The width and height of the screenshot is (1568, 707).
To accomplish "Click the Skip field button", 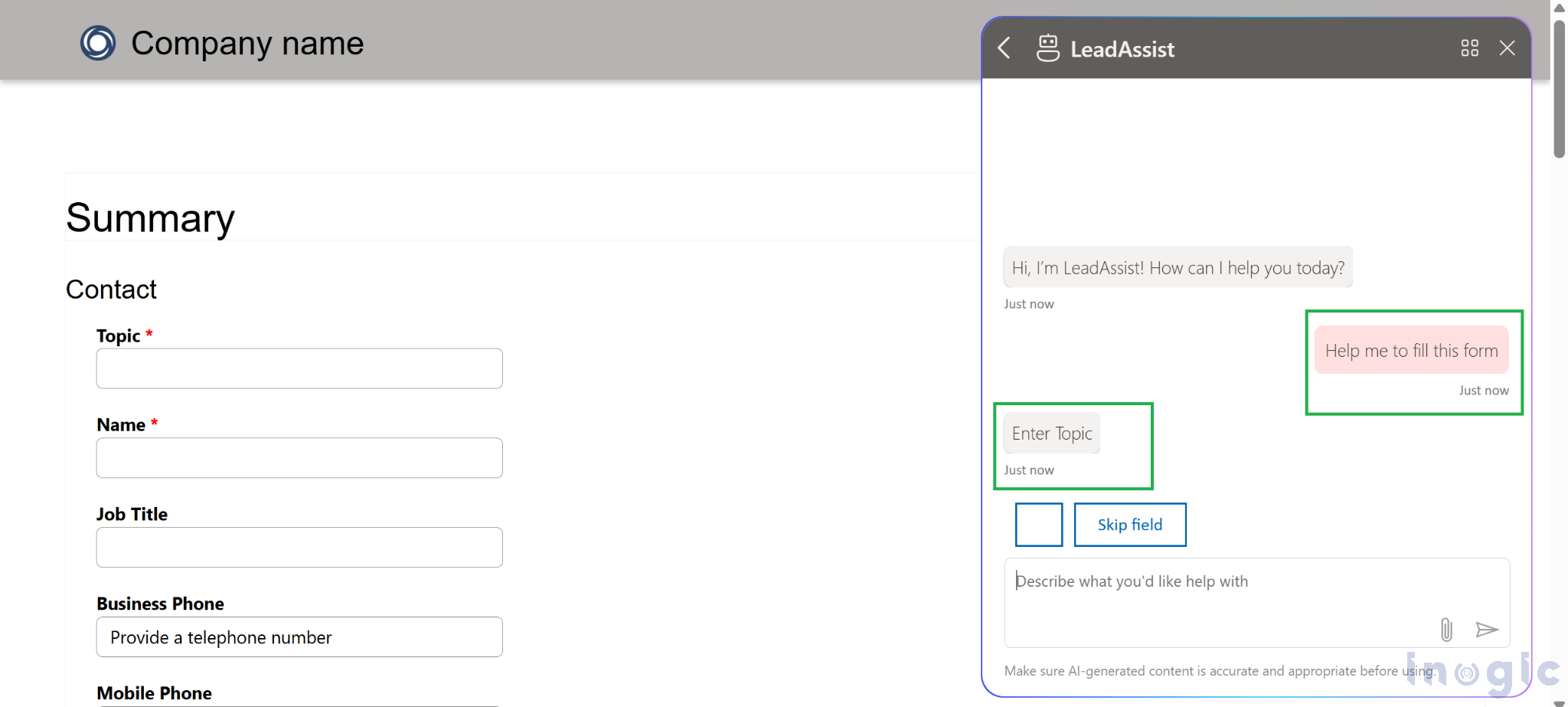I will (x=1129, y=525).
